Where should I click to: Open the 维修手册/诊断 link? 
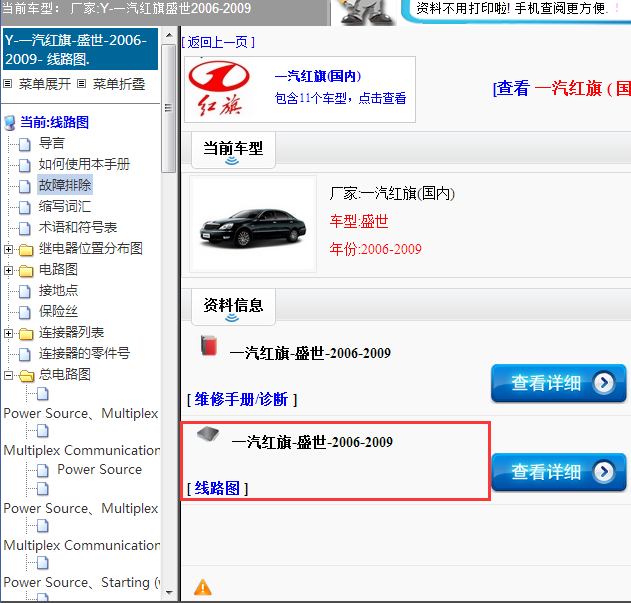(x=241, y=400)
